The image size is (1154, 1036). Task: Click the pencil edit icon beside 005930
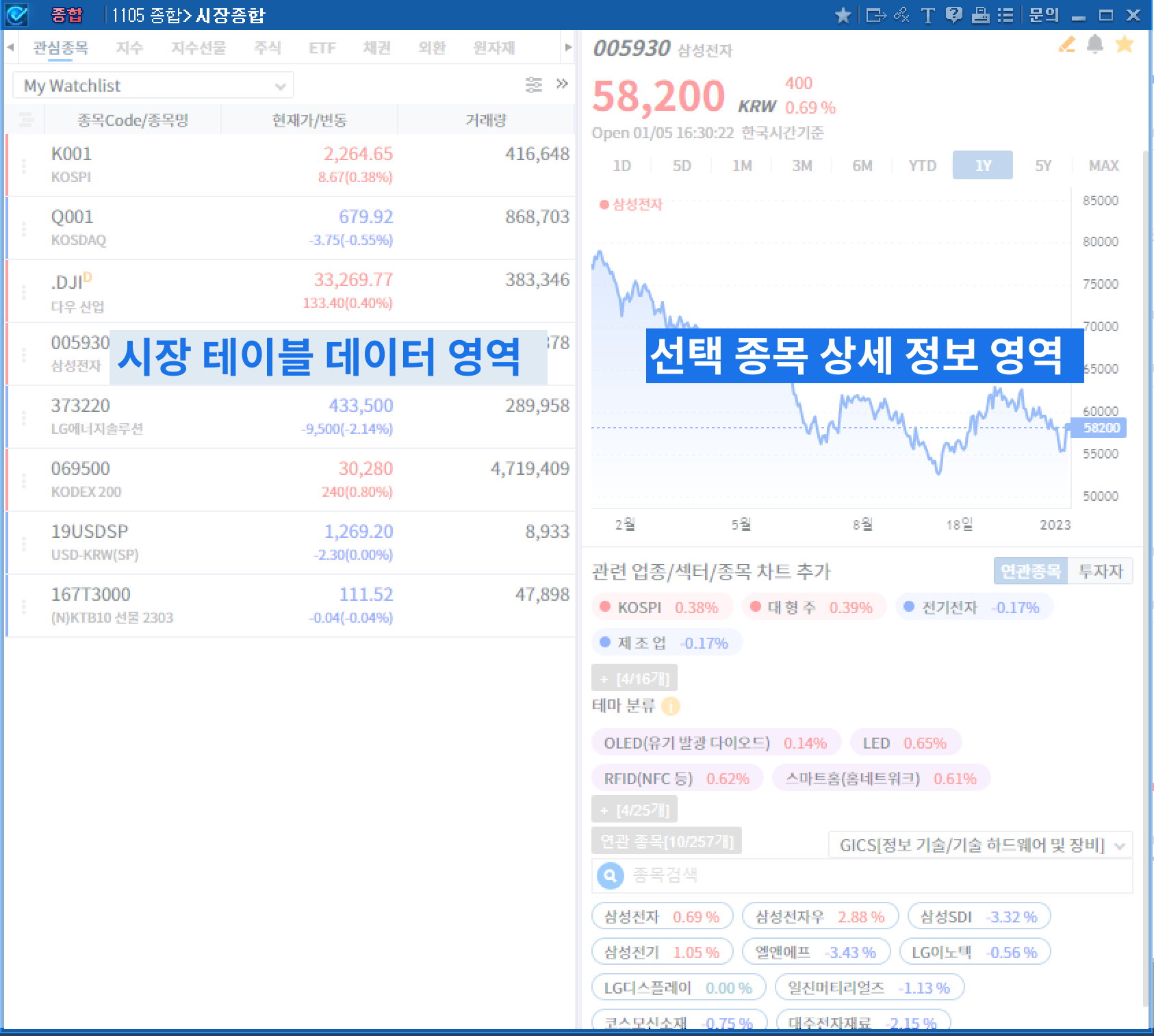pyautogui.click(x=1066, y=45)
